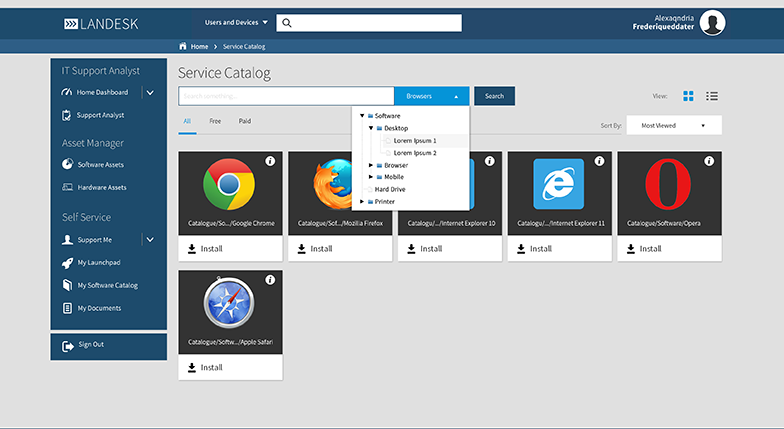Click the info icon on Opera card
The image size is (784, 429).
[710, 161]
